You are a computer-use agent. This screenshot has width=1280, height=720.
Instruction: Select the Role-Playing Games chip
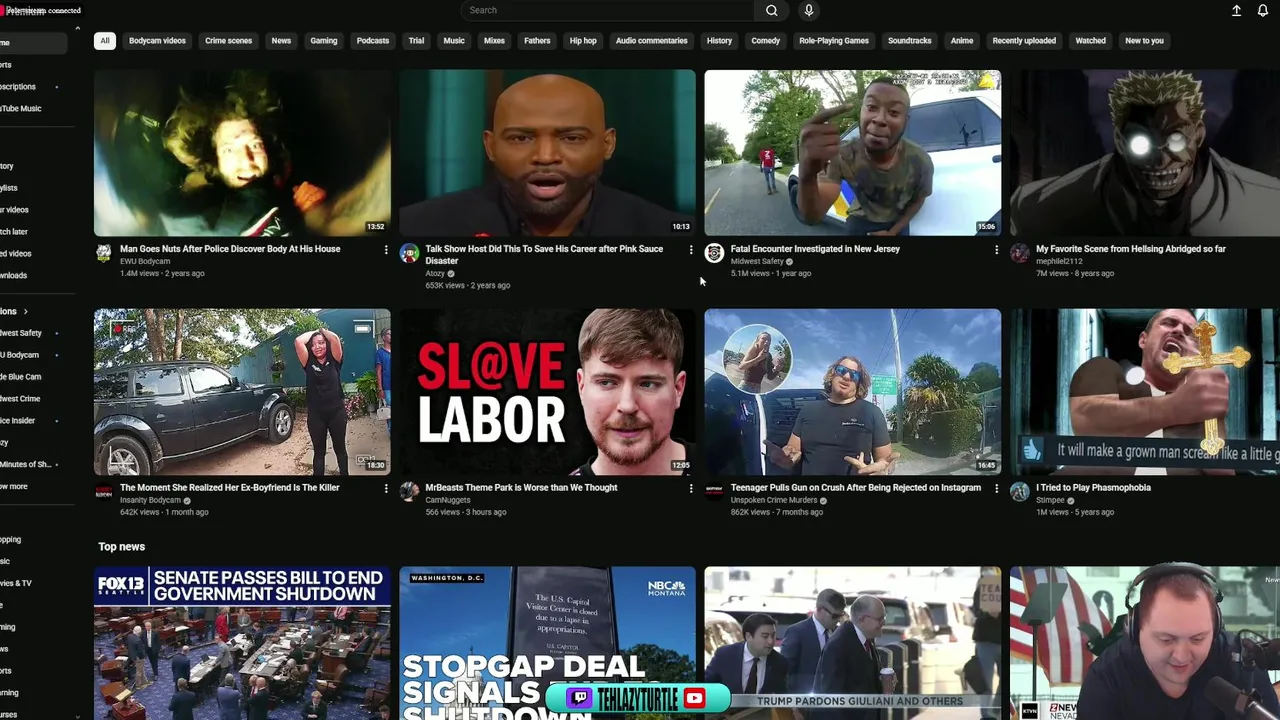point(833,41)
